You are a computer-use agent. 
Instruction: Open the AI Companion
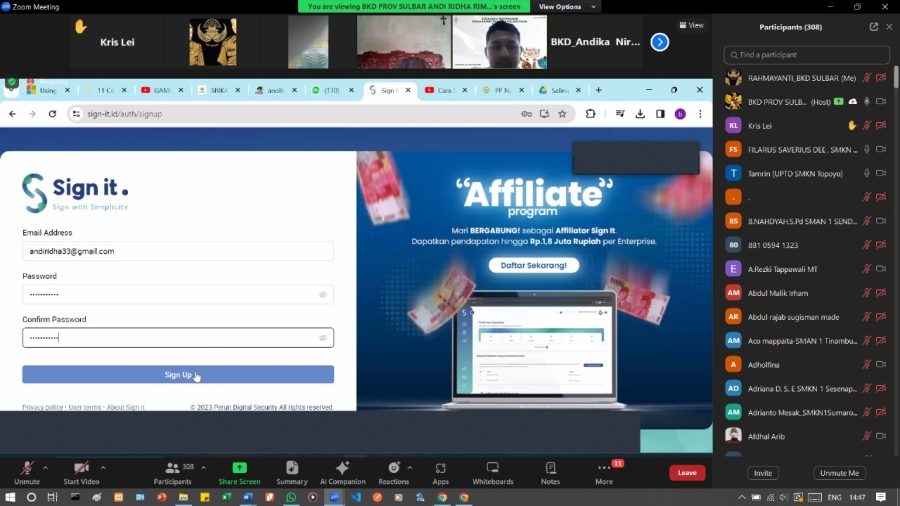point(342,473)
